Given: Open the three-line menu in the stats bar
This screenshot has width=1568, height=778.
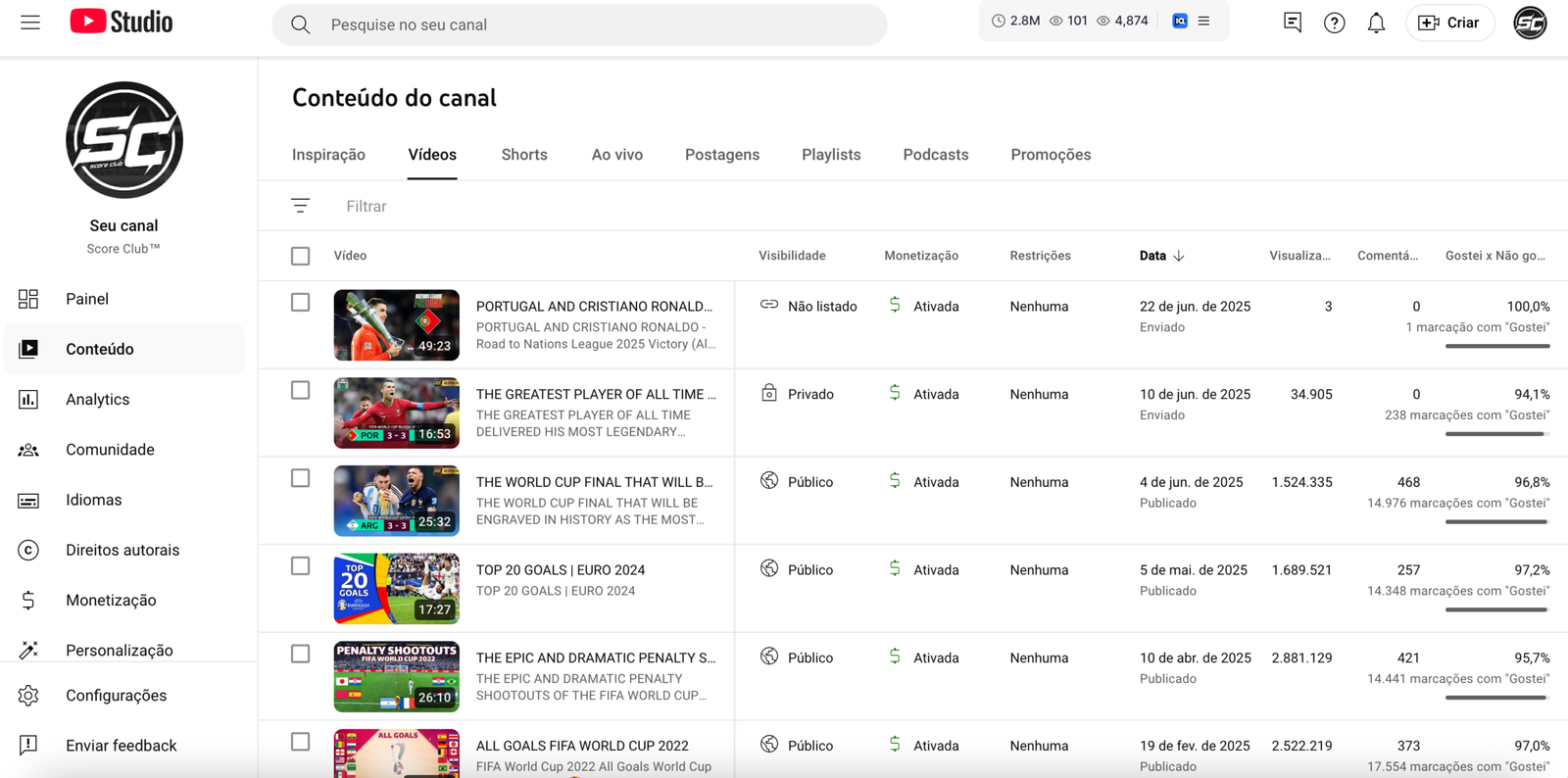Looking at the screenshot, I should 1203,21.
